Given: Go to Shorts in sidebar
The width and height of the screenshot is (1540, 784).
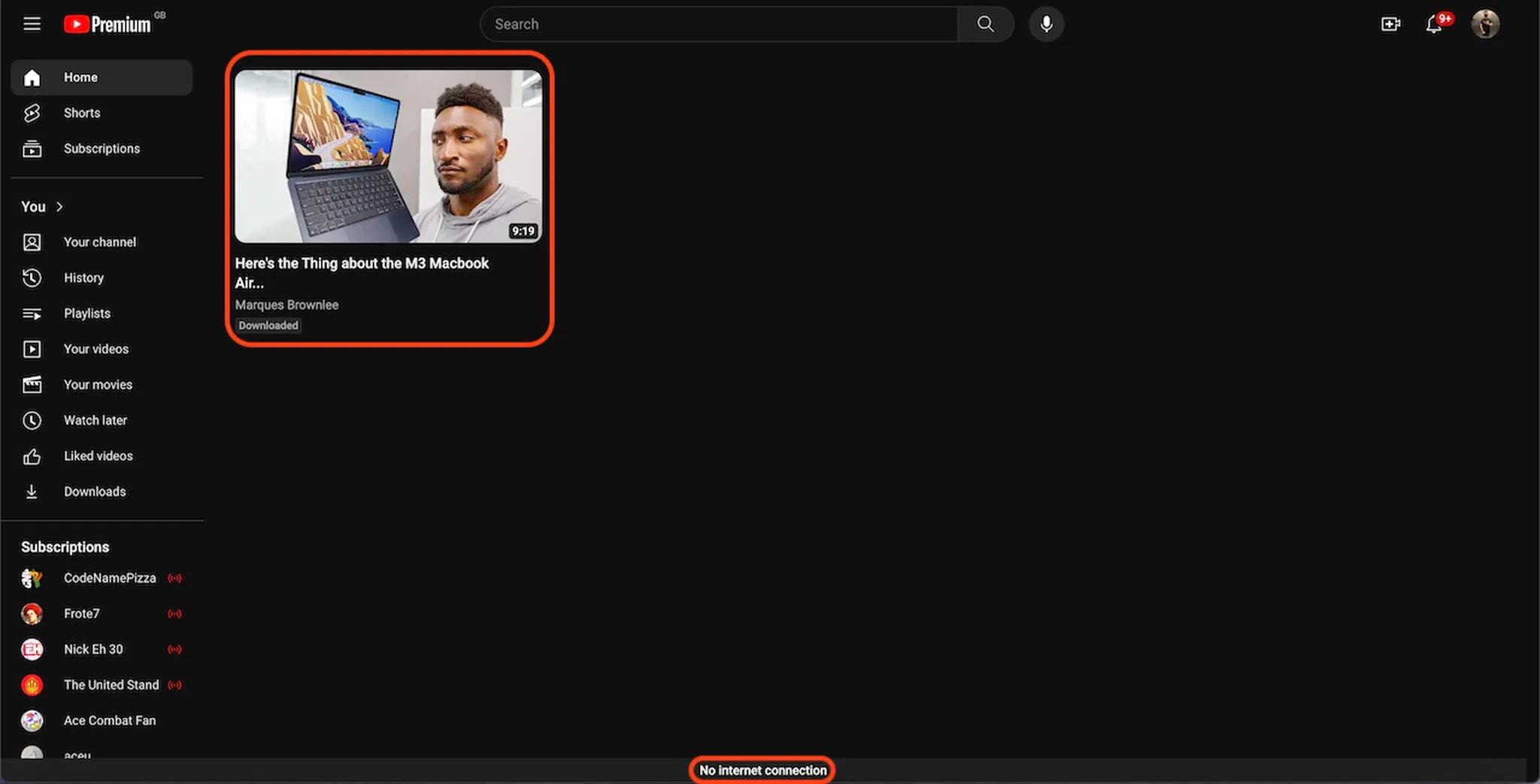Looking at the screenshot, I should 81,113.
